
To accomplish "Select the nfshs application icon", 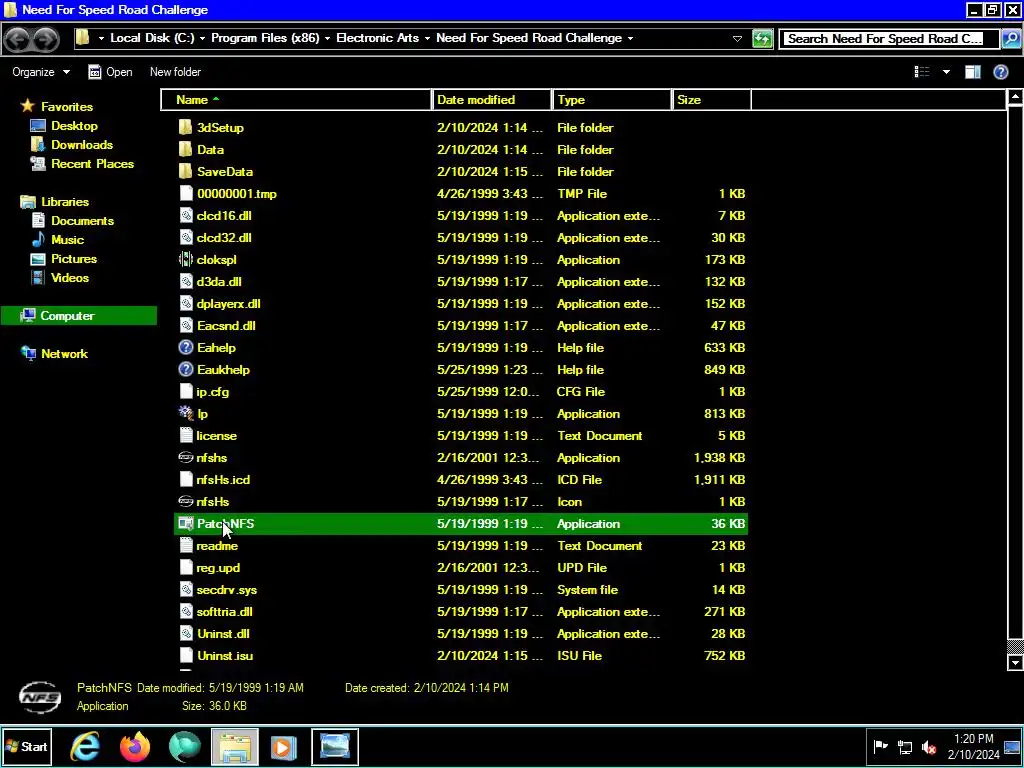I will coord(185,457).
